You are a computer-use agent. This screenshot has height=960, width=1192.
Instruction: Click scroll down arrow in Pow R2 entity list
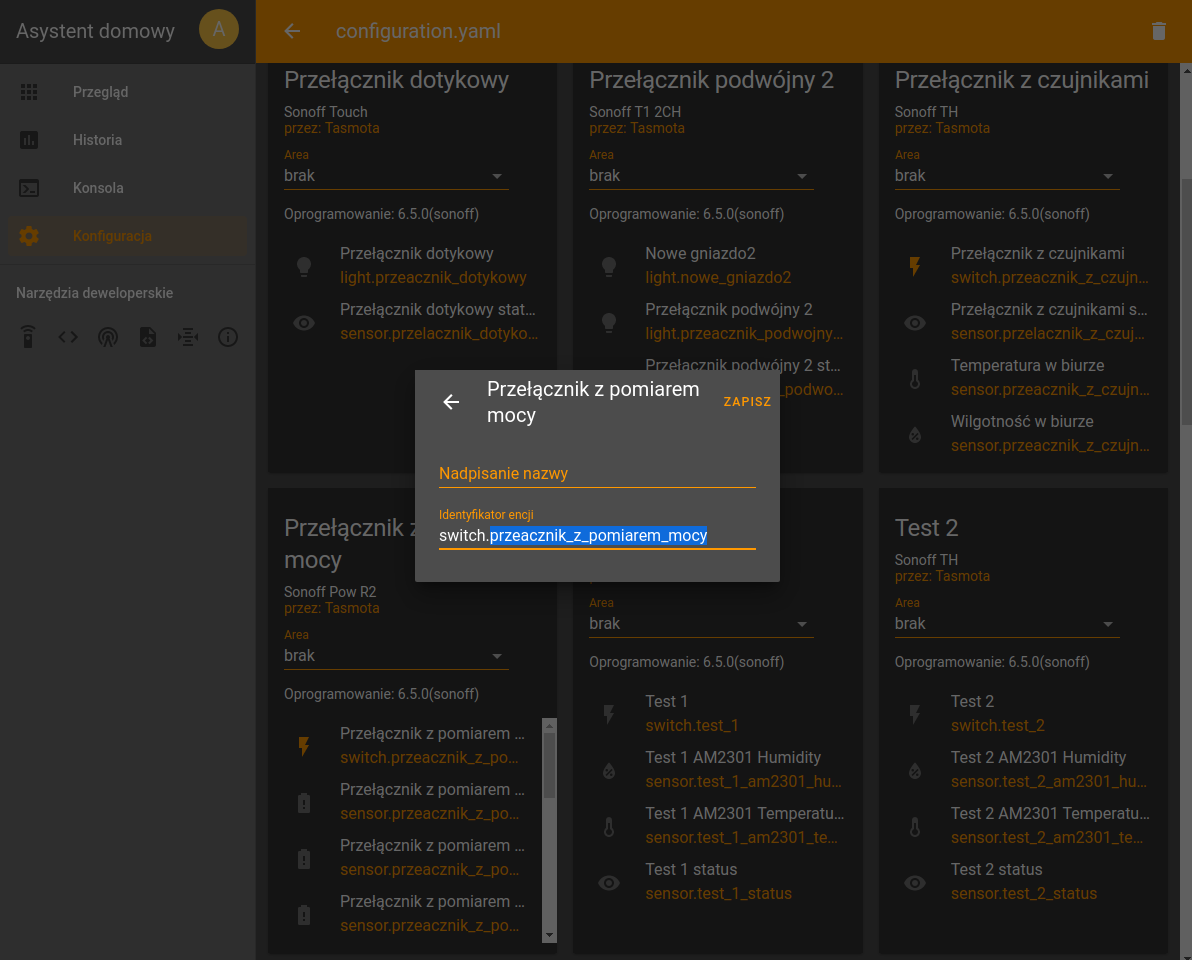tap(550, 935)
